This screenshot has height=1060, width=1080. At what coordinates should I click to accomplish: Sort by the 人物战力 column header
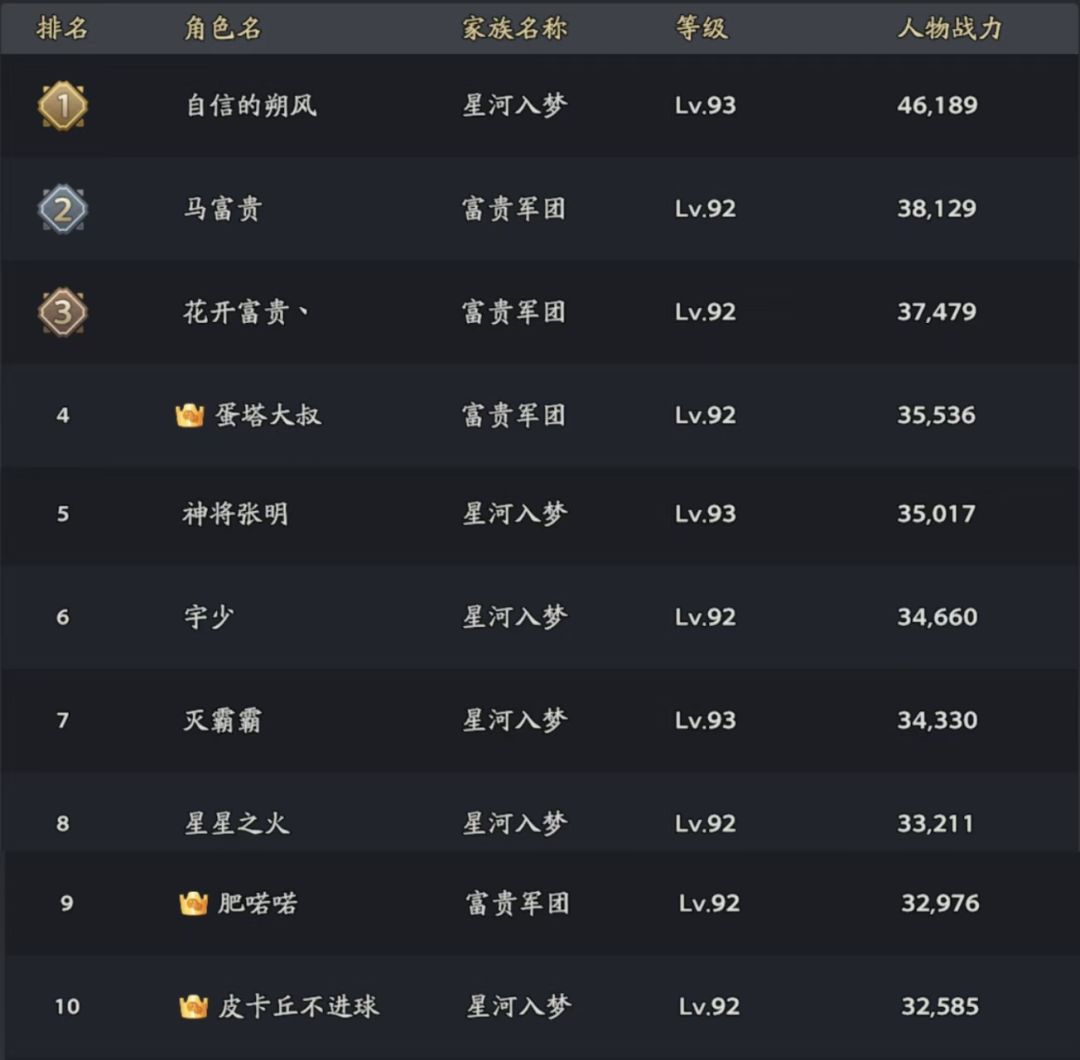click(x=949, y=29)
